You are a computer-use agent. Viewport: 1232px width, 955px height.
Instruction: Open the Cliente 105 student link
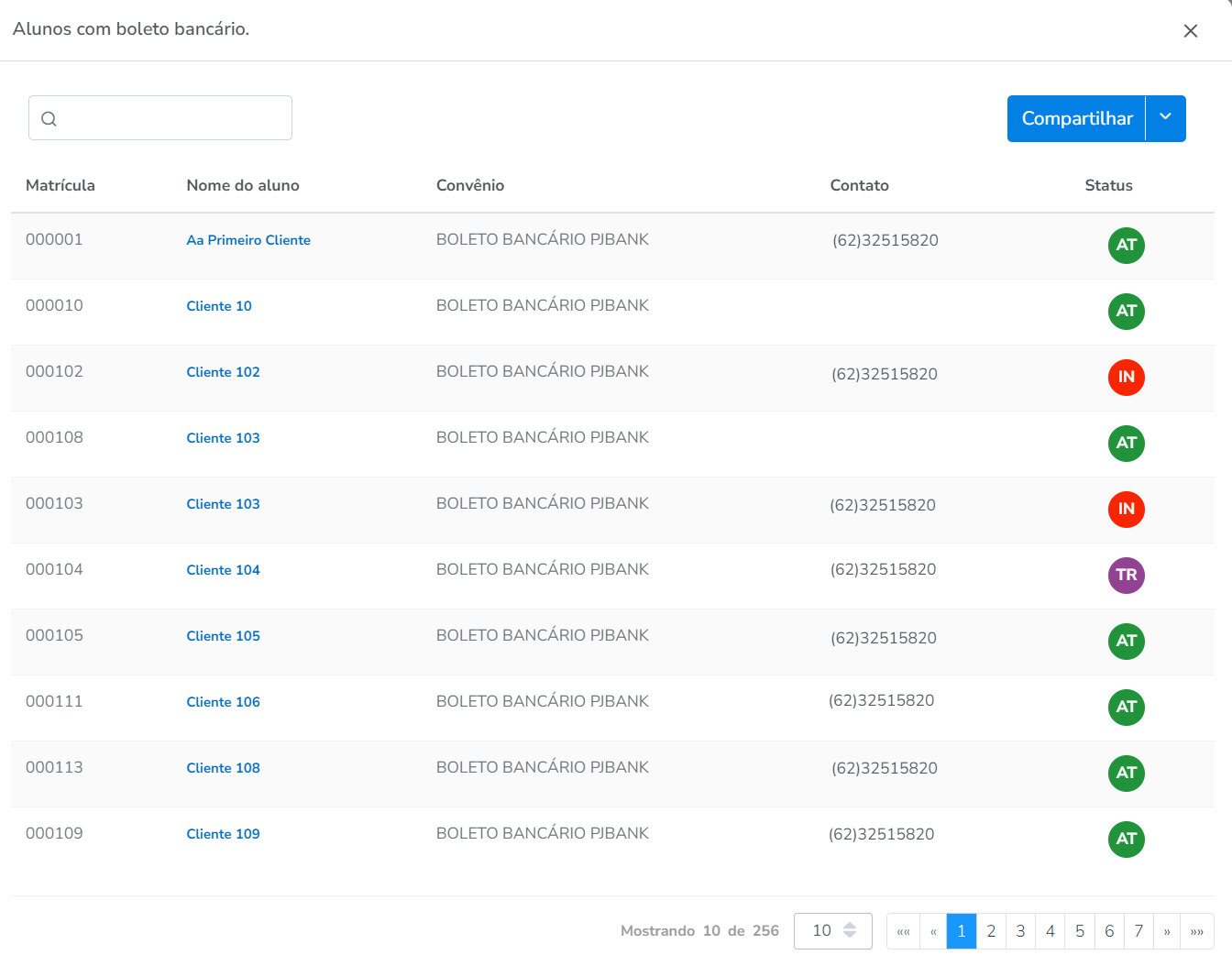(x=223, y=636)
